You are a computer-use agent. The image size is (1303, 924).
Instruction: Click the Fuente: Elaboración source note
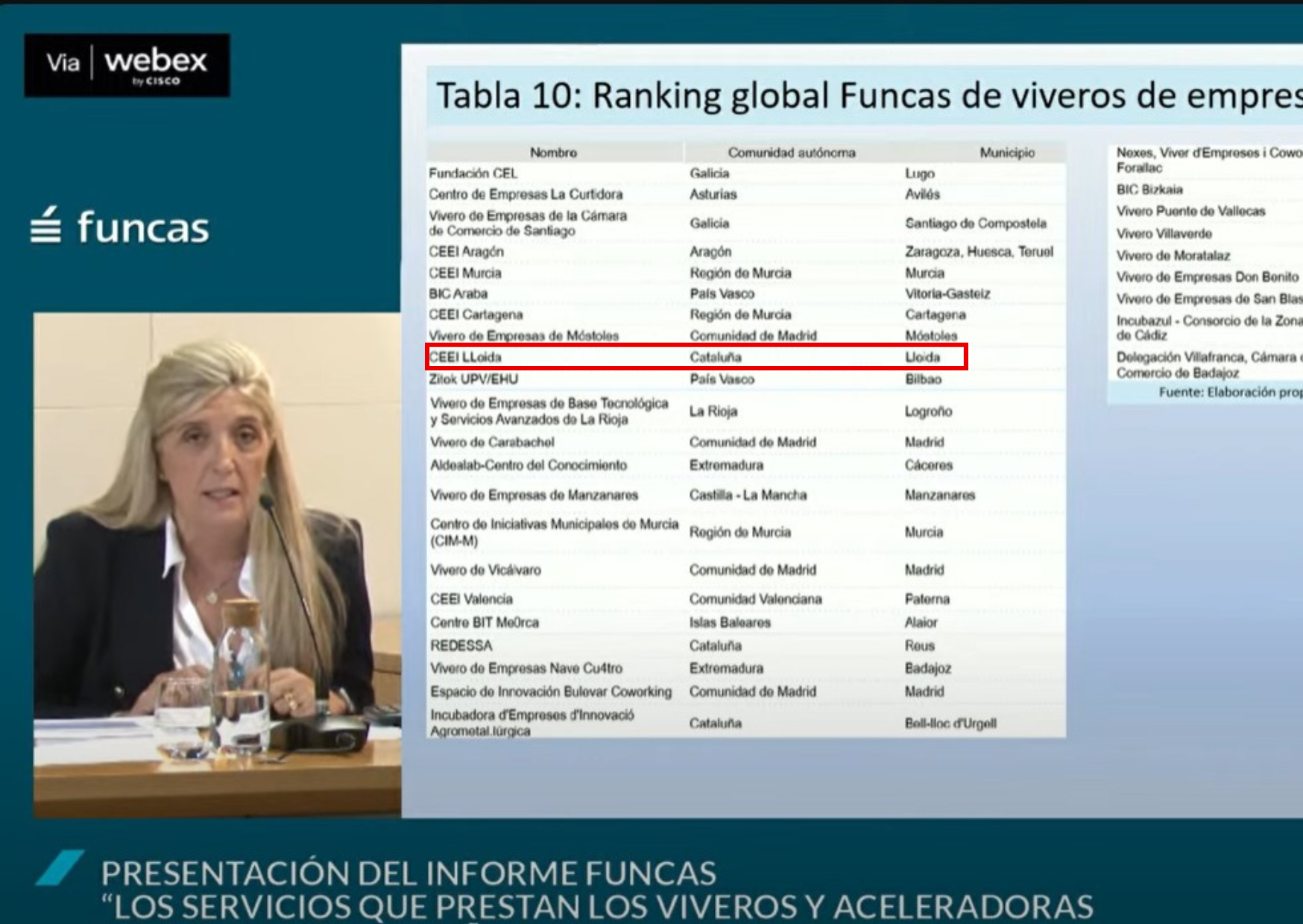click(1228, 392)
